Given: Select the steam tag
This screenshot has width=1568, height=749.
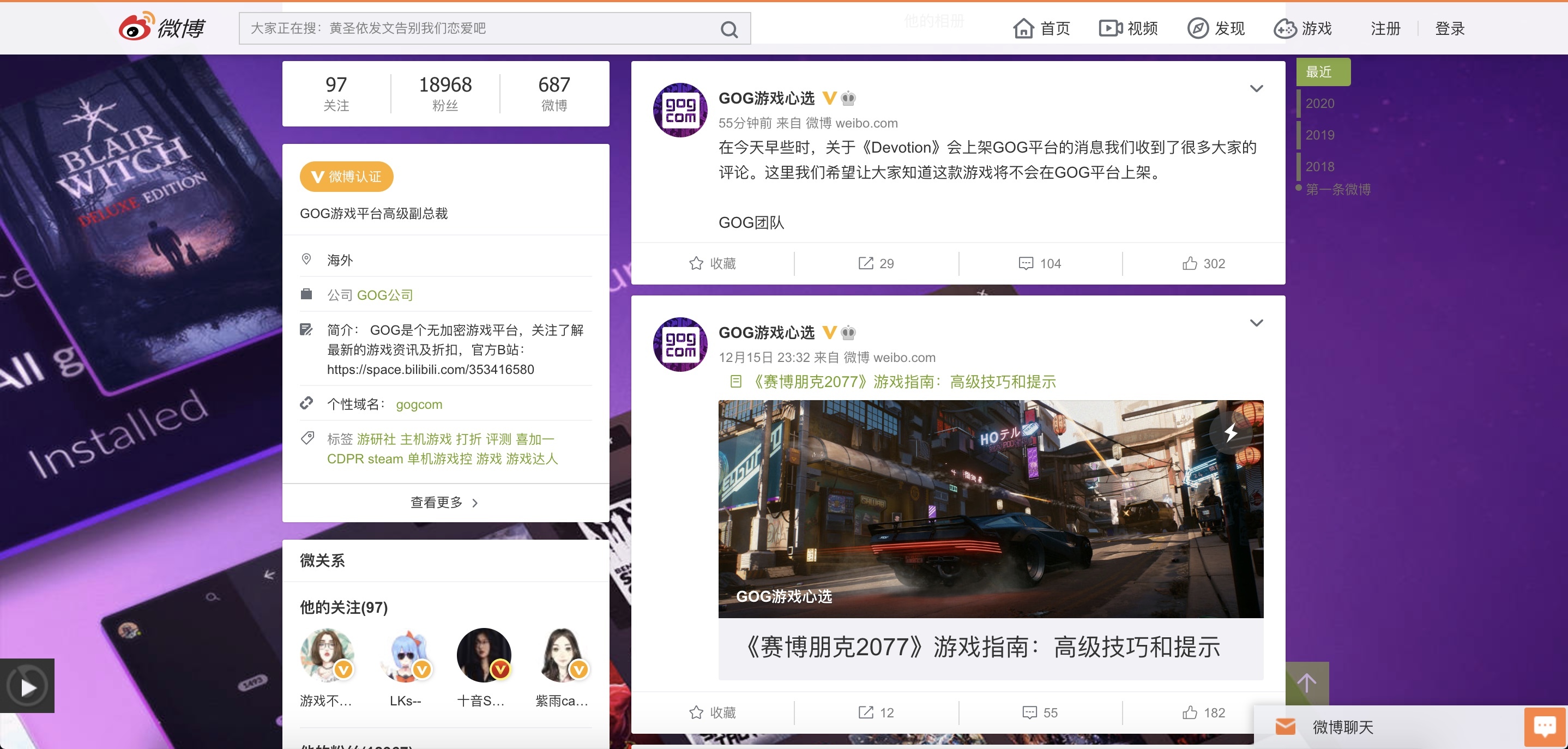Looking at the screenshot, I should pos(385,459).
